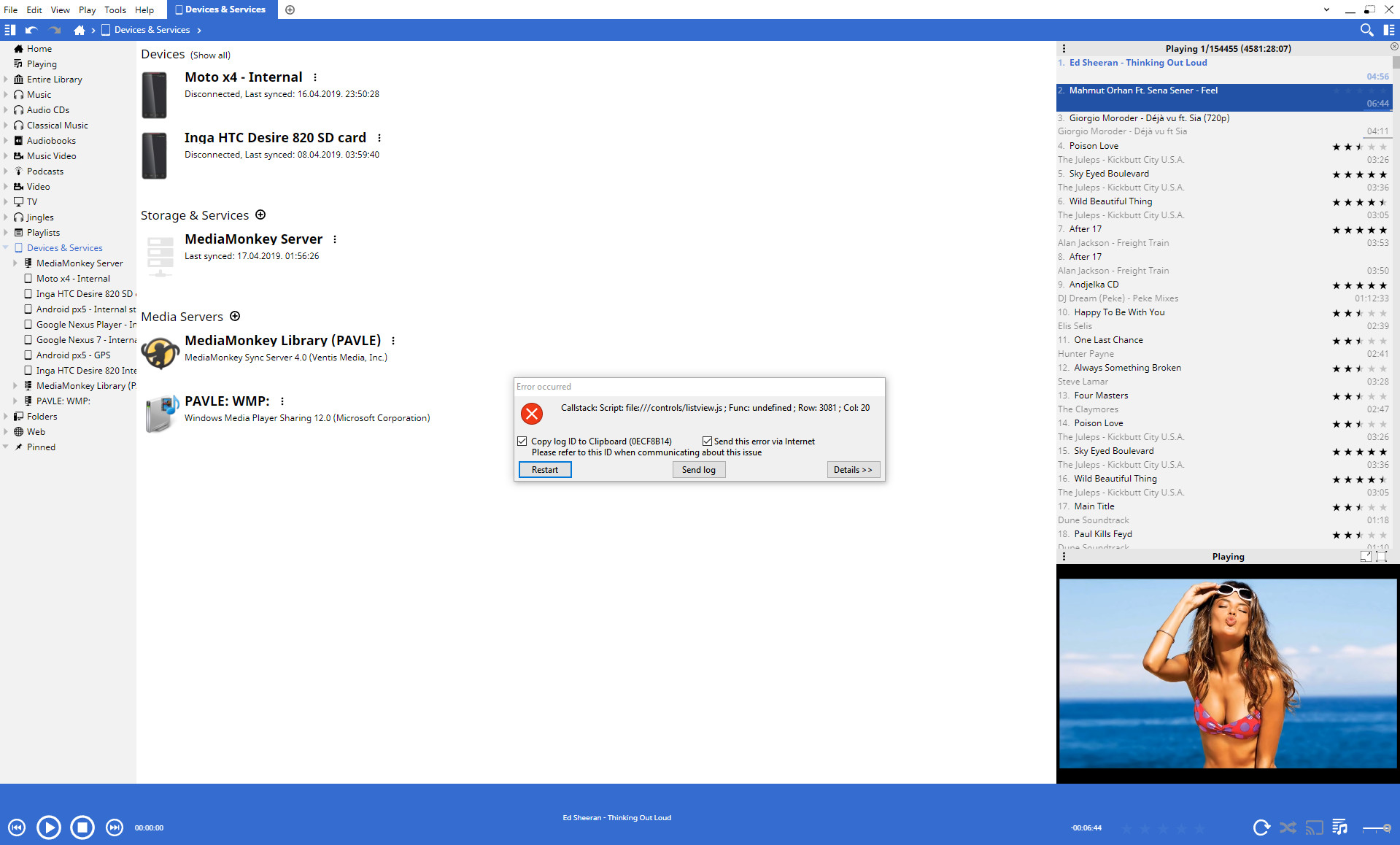Open the Moto x4 Internal options menu

[315, 77]
